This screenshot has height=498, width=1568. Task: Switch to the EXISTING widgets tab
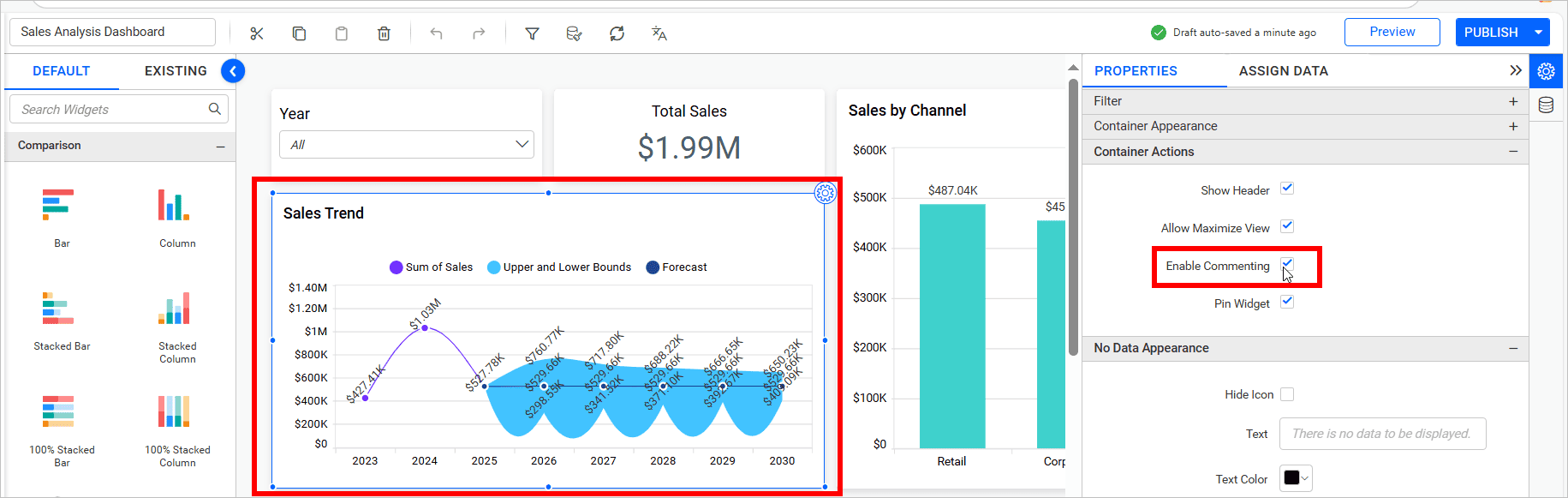tap(176, 71)
